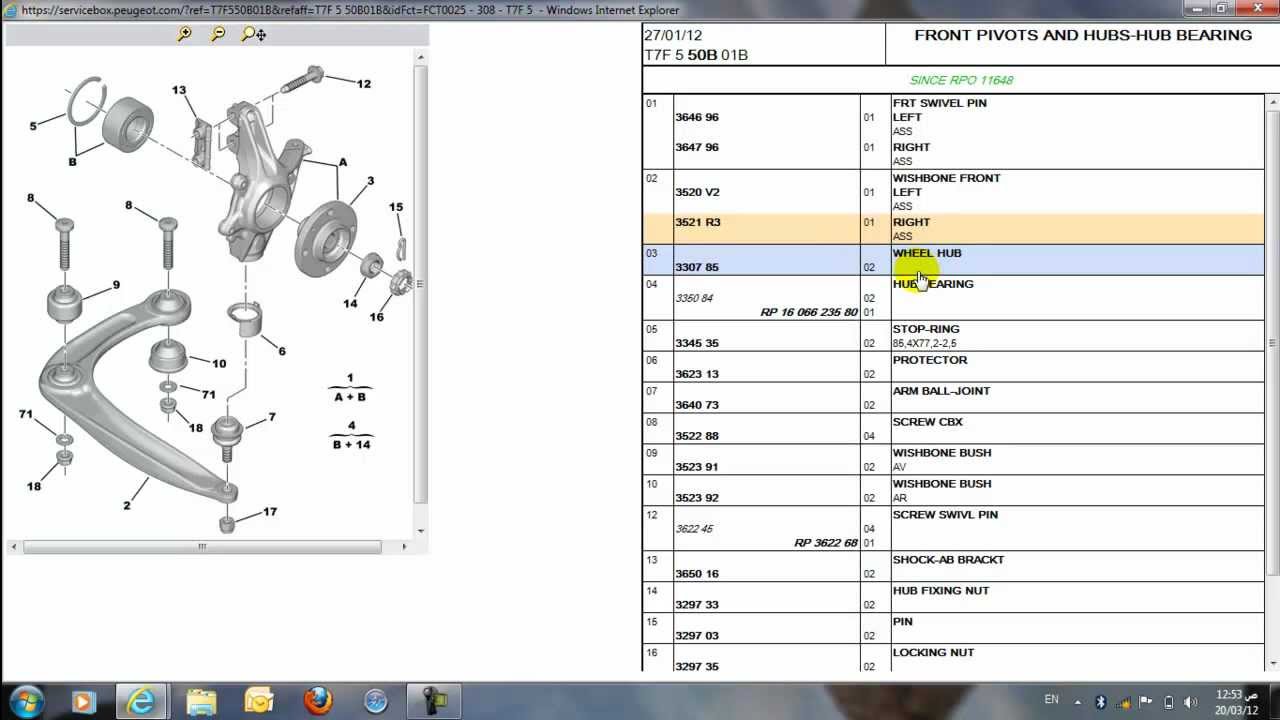Click the Internet Explorer page icon in title bar
1280x720 pixels.
pyautogui.click(x=10, y=10)
